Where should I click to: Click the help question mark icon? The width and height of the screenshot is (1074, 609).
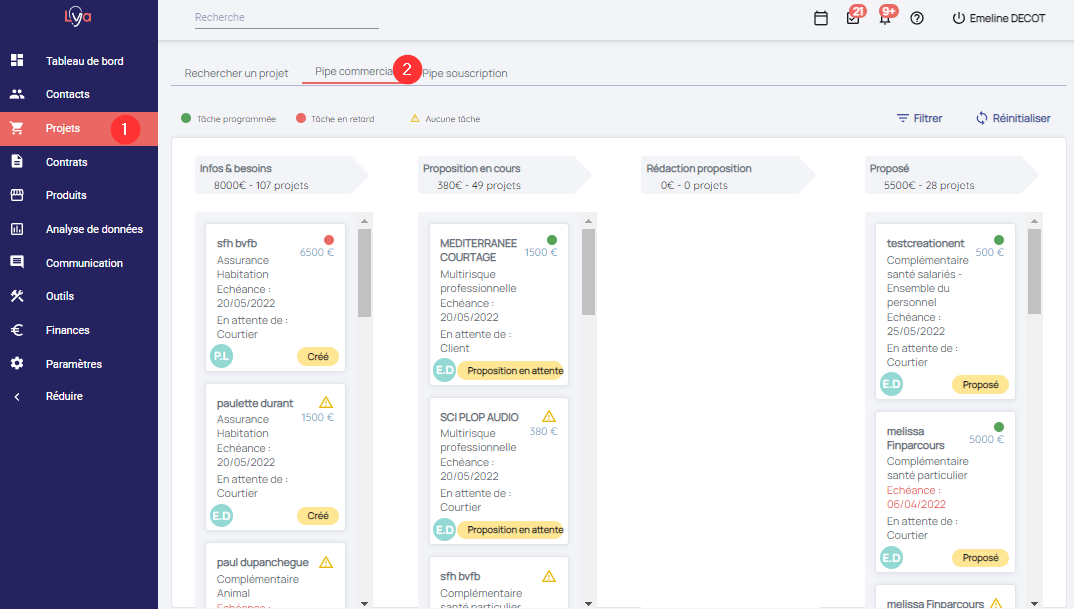pyautogui.click(x=917, y=18)
